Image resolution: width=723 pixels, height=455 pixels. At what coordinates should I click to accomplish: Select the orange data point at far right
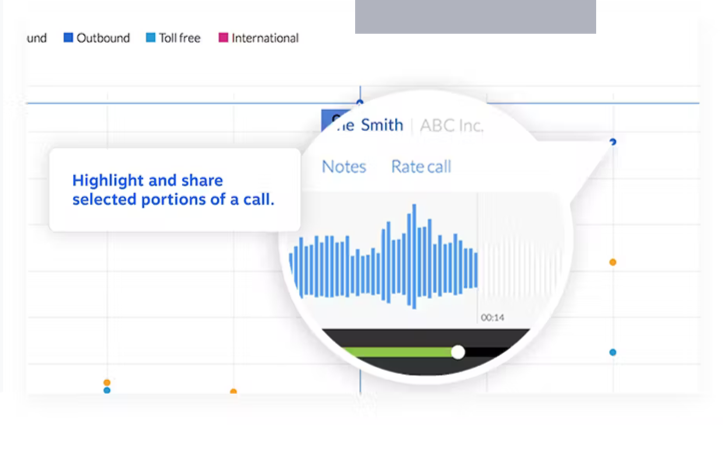(x=613, y=262)
